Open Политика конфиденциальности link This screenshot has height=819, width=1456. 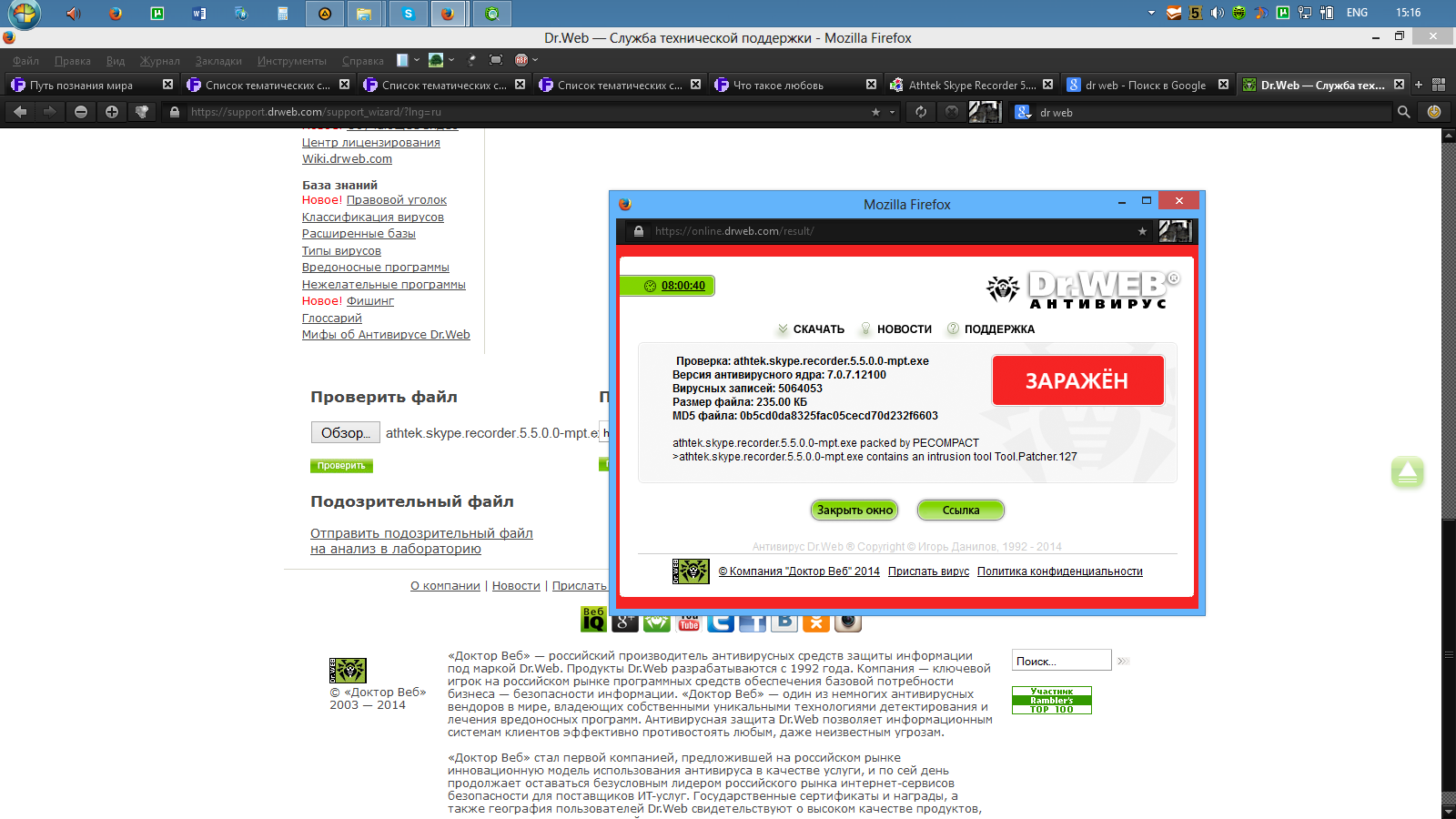click(1060, 571)
